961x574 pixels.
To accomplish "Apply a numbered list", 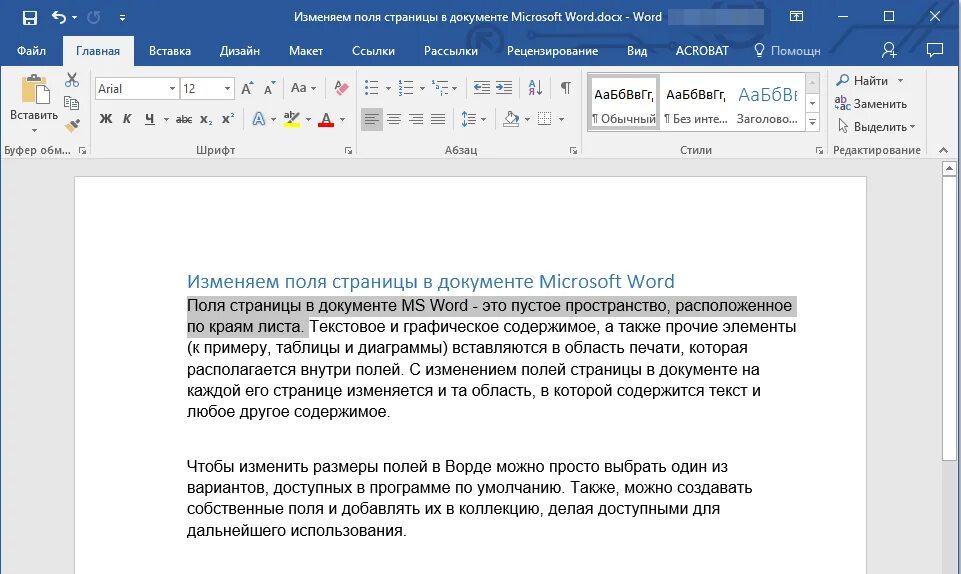I will click(406, 88).
